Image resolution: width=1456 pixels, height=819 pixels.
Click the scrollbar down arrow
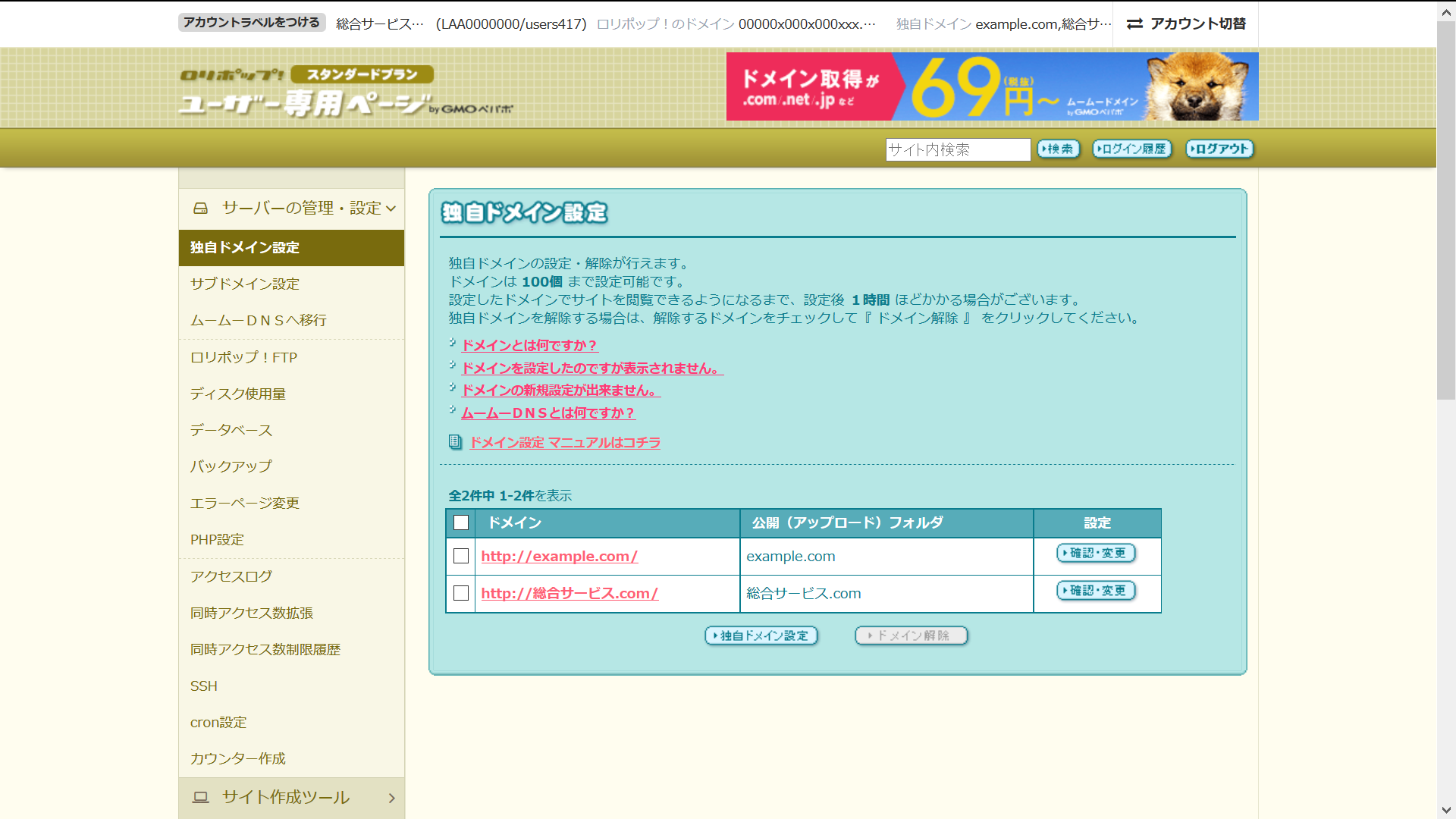(x=1446, y=810)
